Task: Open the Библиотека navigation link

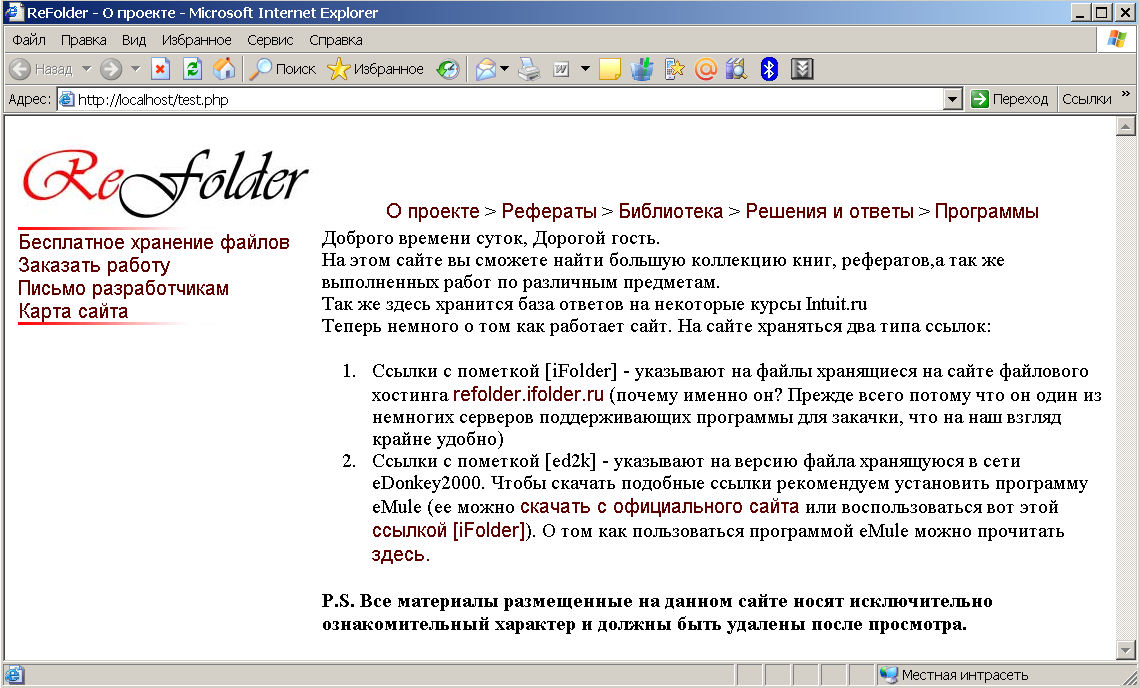Action: click(670, 212)
